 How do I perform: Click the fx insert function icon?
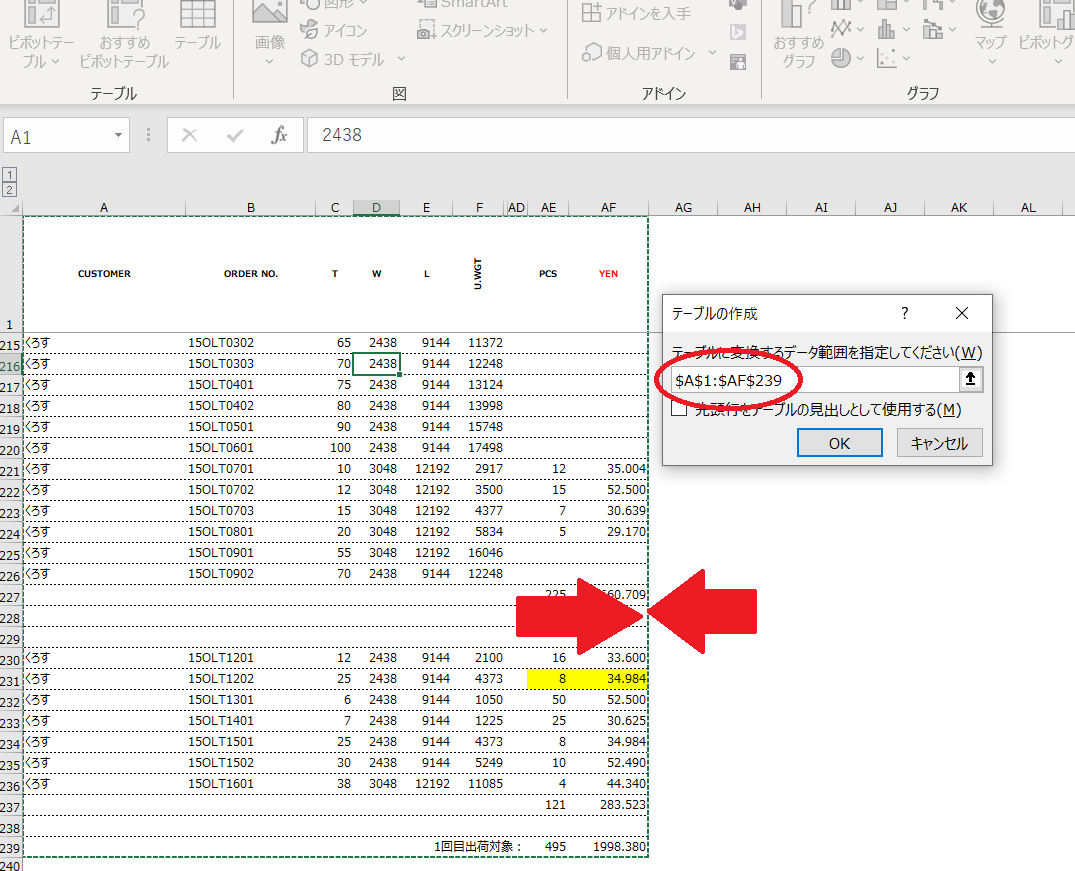pyautogui.click(x=279, y=135)
